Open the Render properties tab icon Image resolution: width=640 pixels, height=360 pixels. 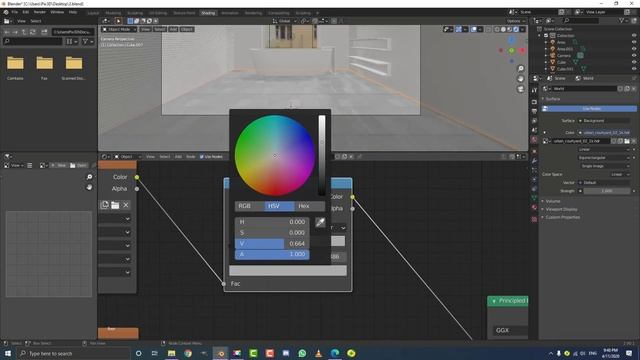coord(534,102)
